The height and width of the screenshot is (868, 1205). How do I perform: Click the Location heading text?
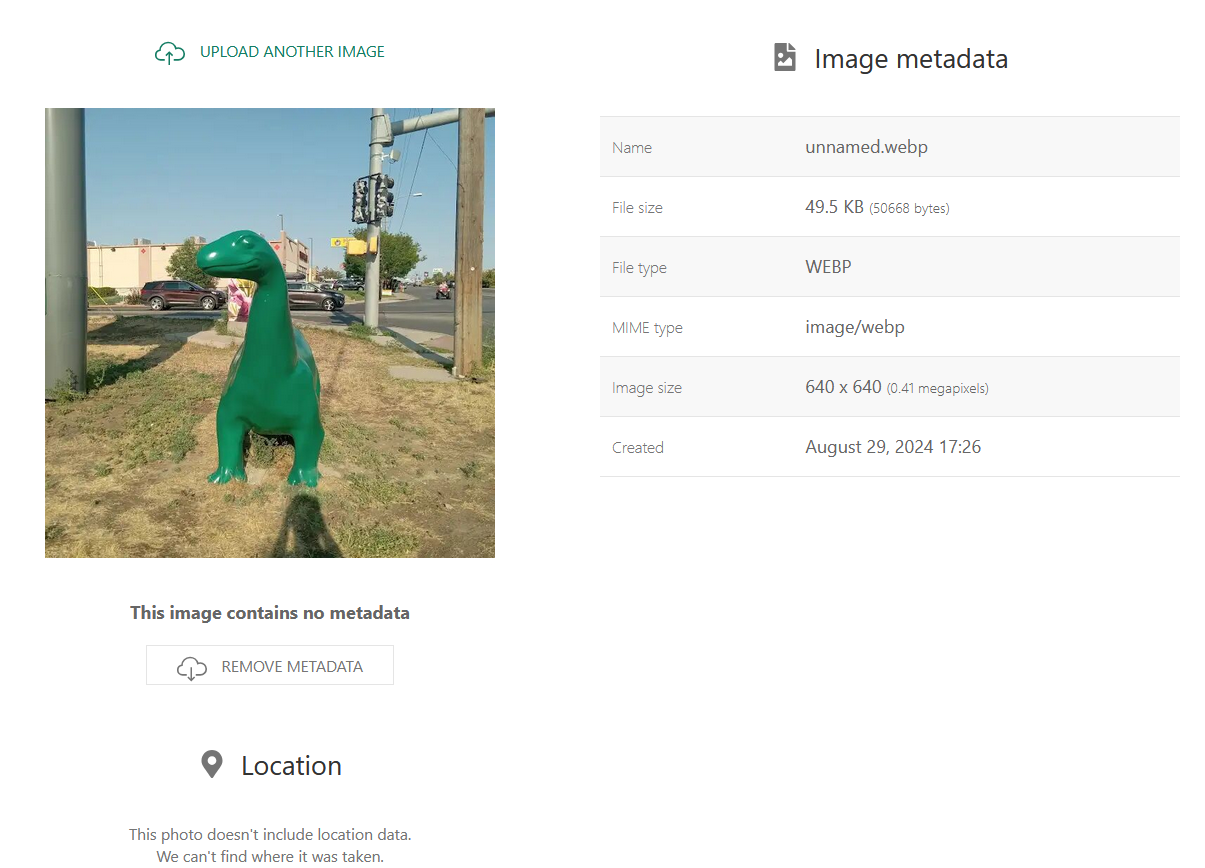(291, 766)
